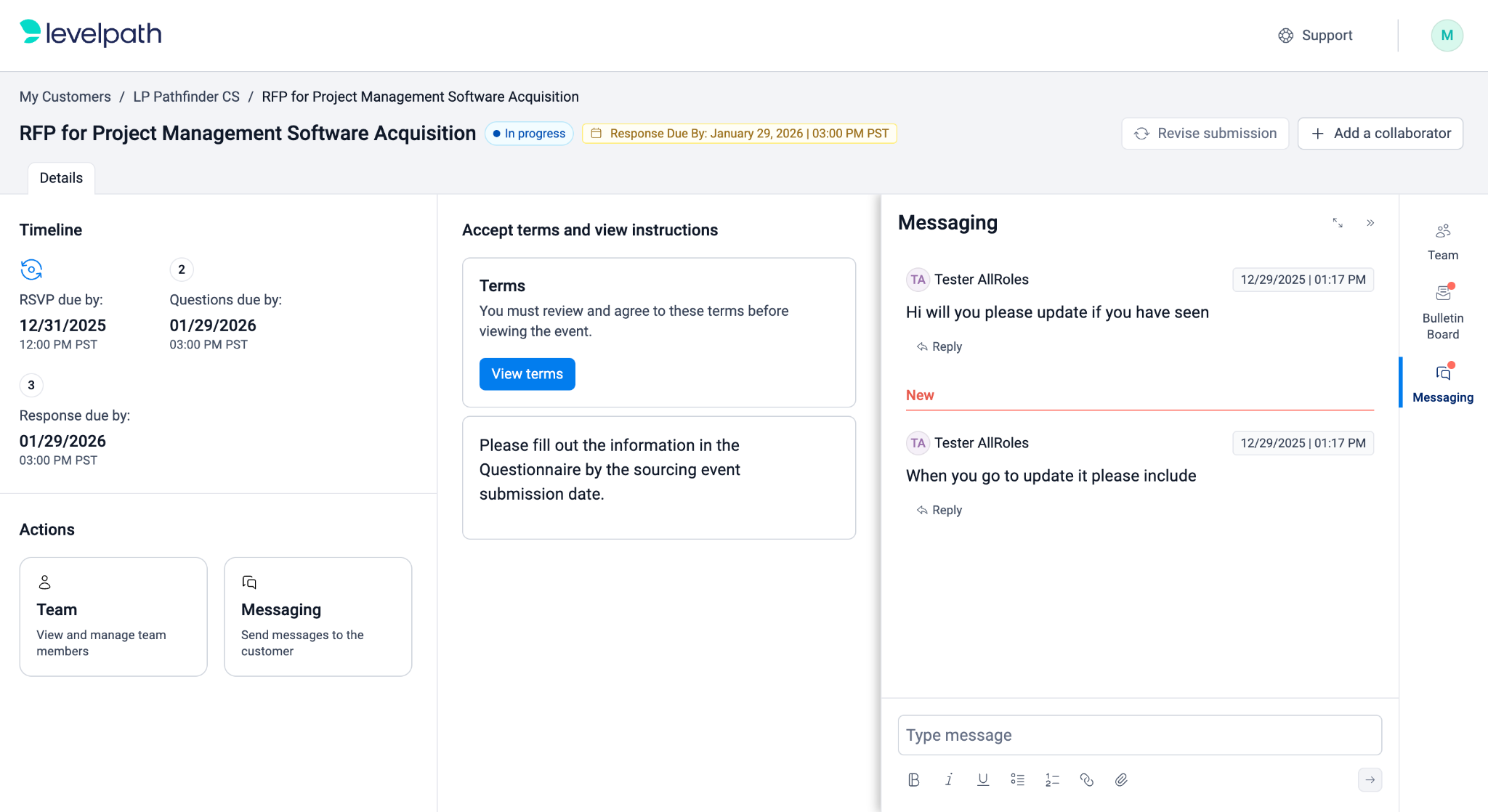This screenshot has width=1488, height=812.
Task: Toggle italic formatting in message editor
Action: coord(949,779)
